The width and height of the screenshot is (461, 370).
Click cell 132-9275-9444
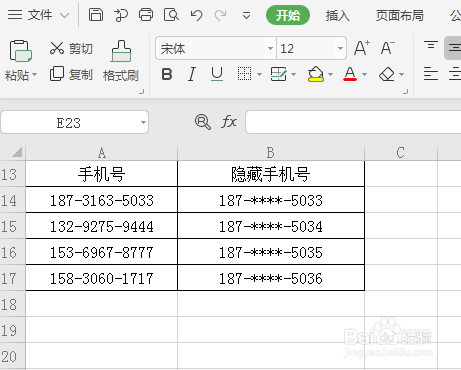click(102, 226)
